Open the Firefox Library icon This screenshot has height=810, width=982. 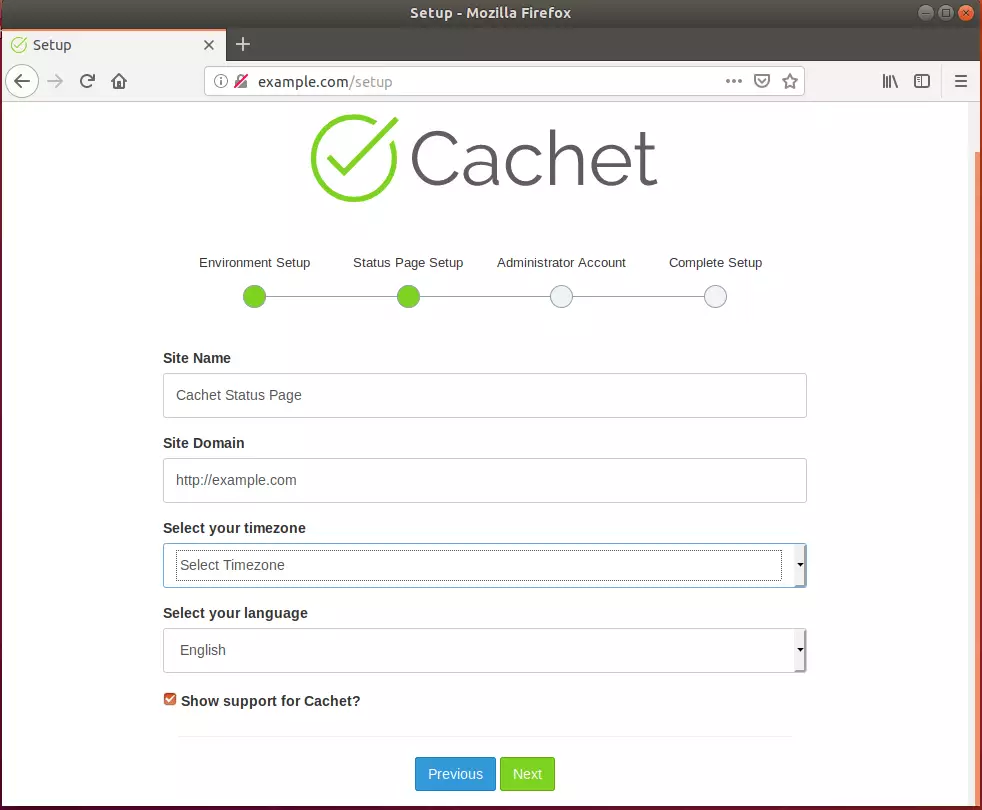pos(890,81)
